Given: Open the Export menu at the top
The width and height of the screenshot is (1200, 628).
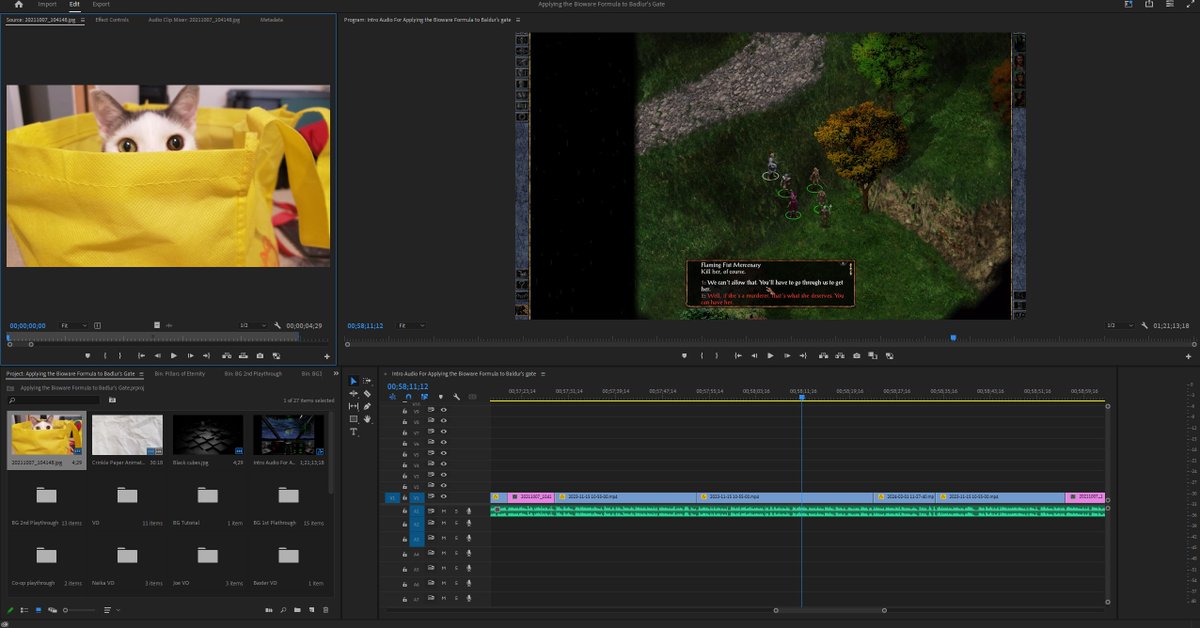Looking at the screenshot, I should [100, 4].
